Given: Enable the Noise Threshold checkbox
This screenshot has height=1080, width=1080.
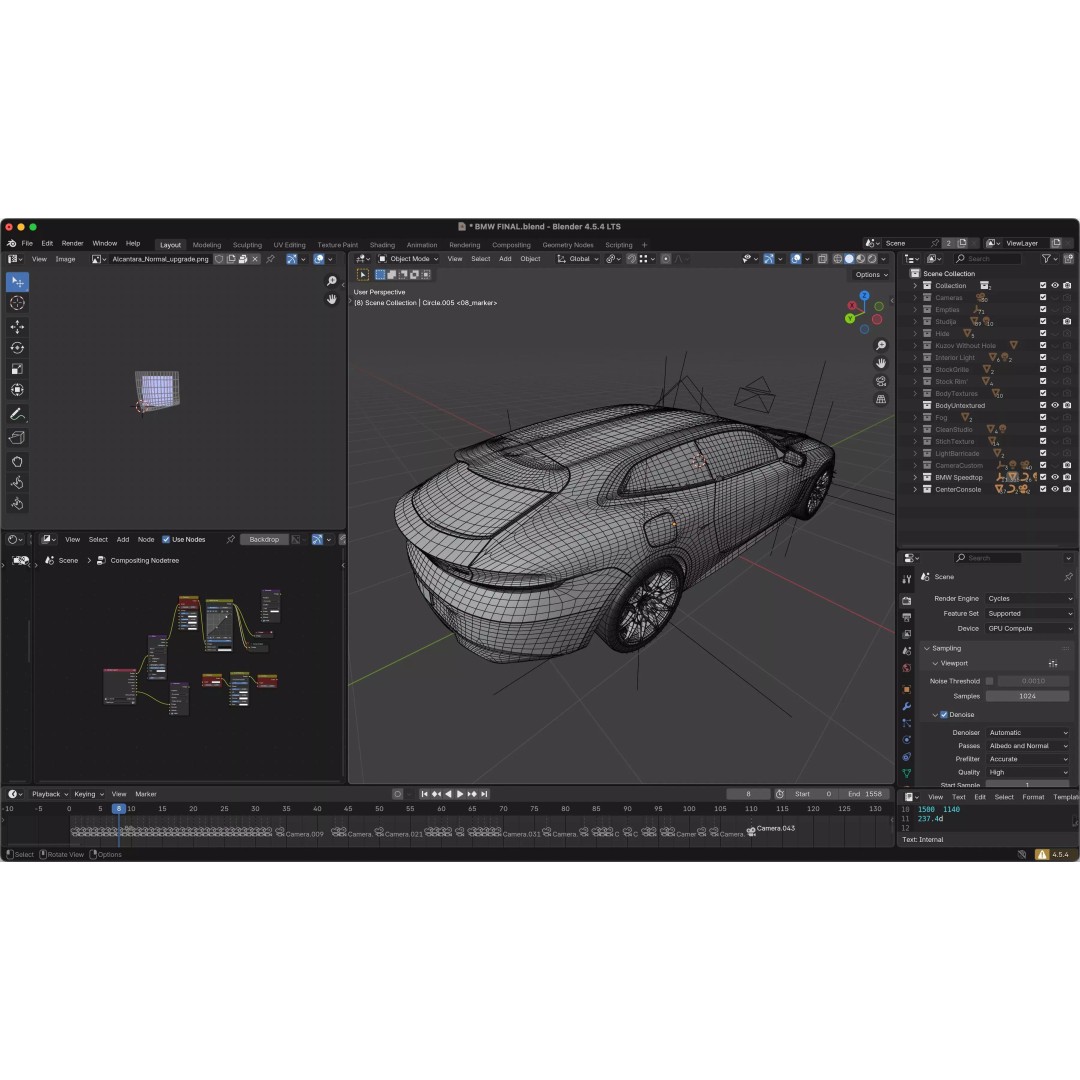Looking at the screenshot, I should click(x=989, y=681).
